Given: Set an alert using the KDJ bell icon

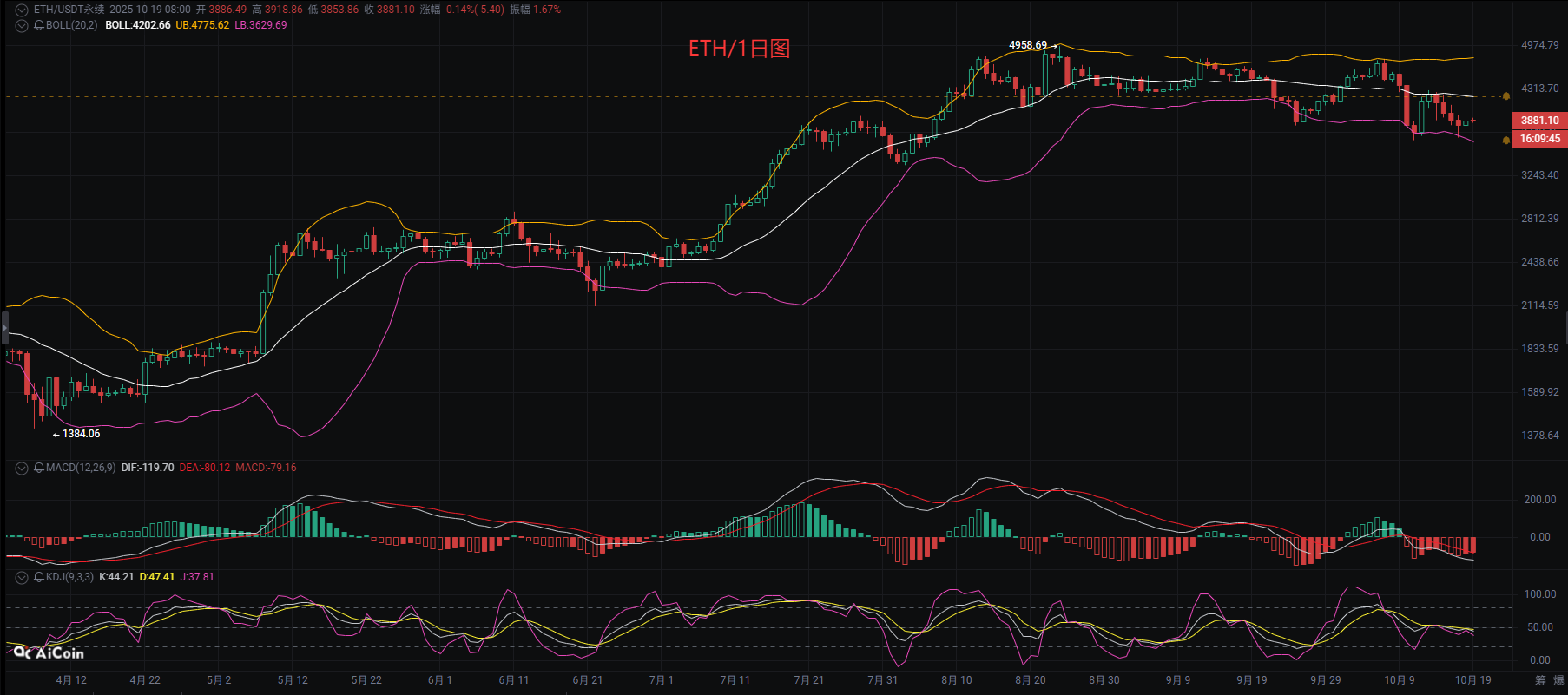Looking at the screenshot, I should pyautogui.click(x=39, y=577).
